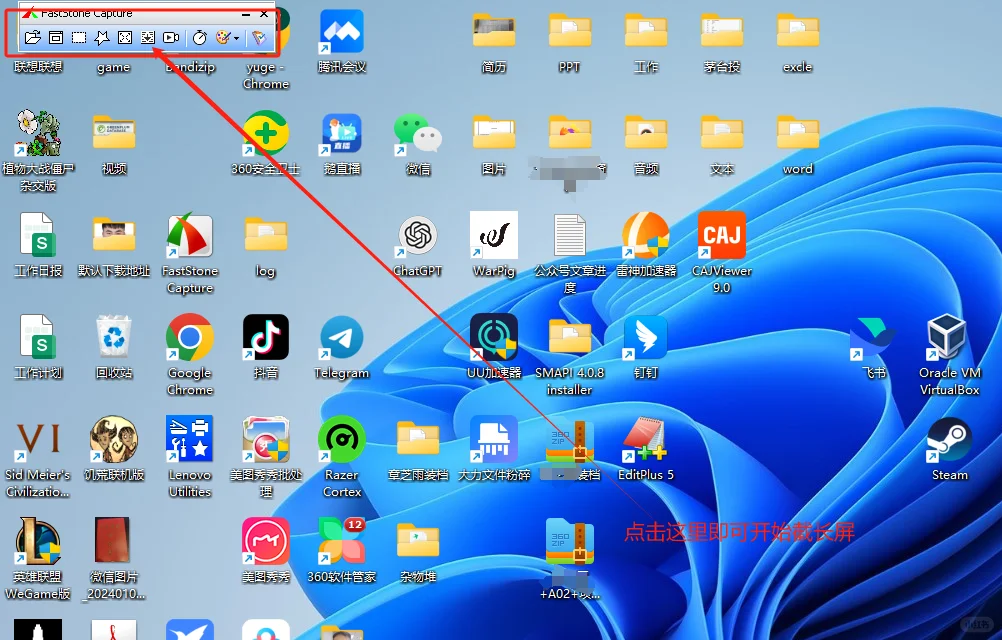Image resolution: width=1002 pixels, height=640 pixels.
Task: Capture the active window with FastStone
Action: 56,38
